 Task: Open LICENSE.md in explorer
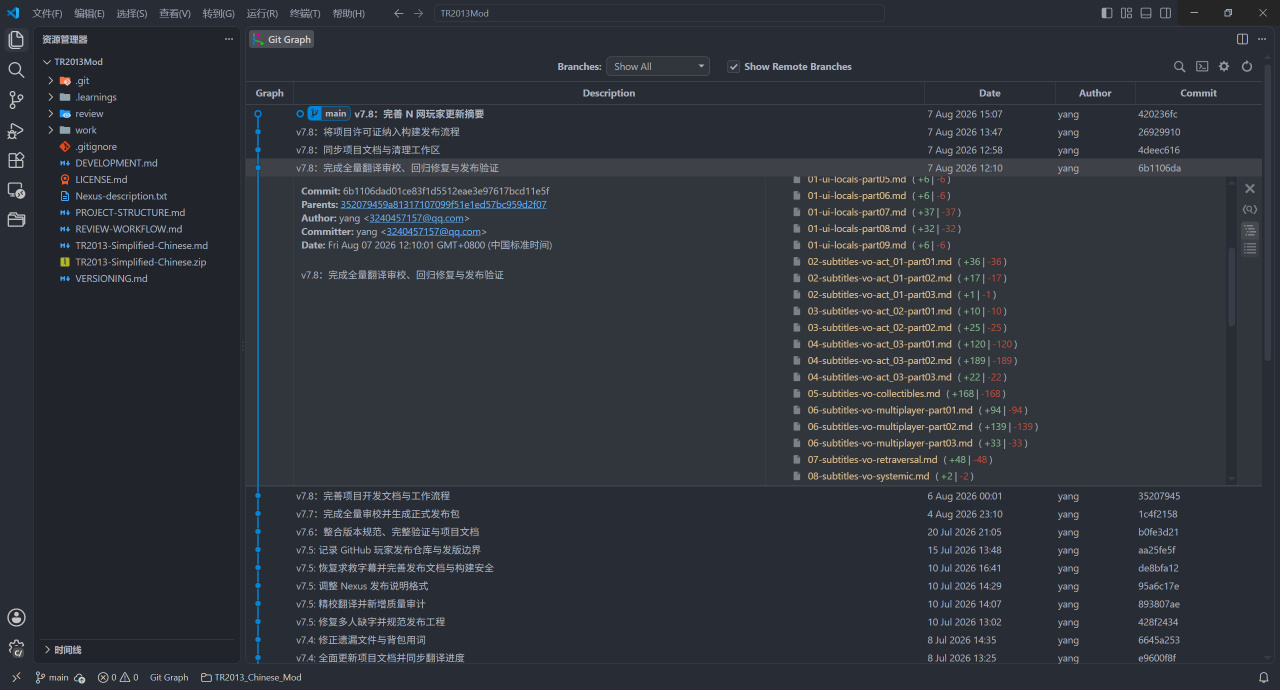coord(101,179)
